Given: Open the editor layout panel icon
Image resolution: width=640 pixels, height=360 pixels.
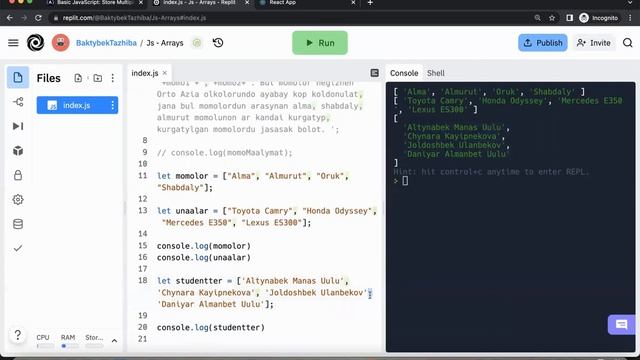Looking at the screenshot, I should [x=374, y=73].
